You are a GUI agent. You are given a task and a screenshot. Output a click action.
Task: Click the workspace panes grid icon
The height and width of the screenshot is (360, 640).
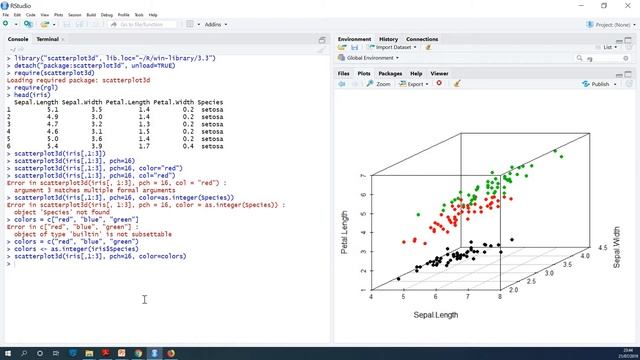[190, 24]
